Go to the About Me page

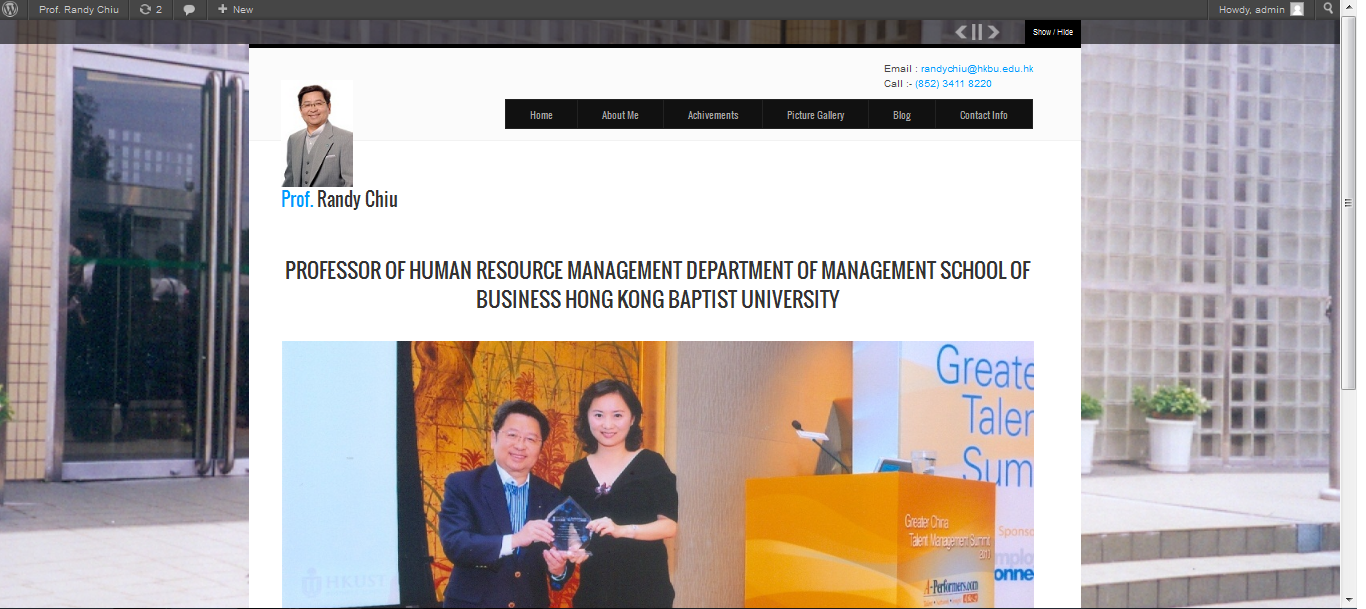point(620,115)
